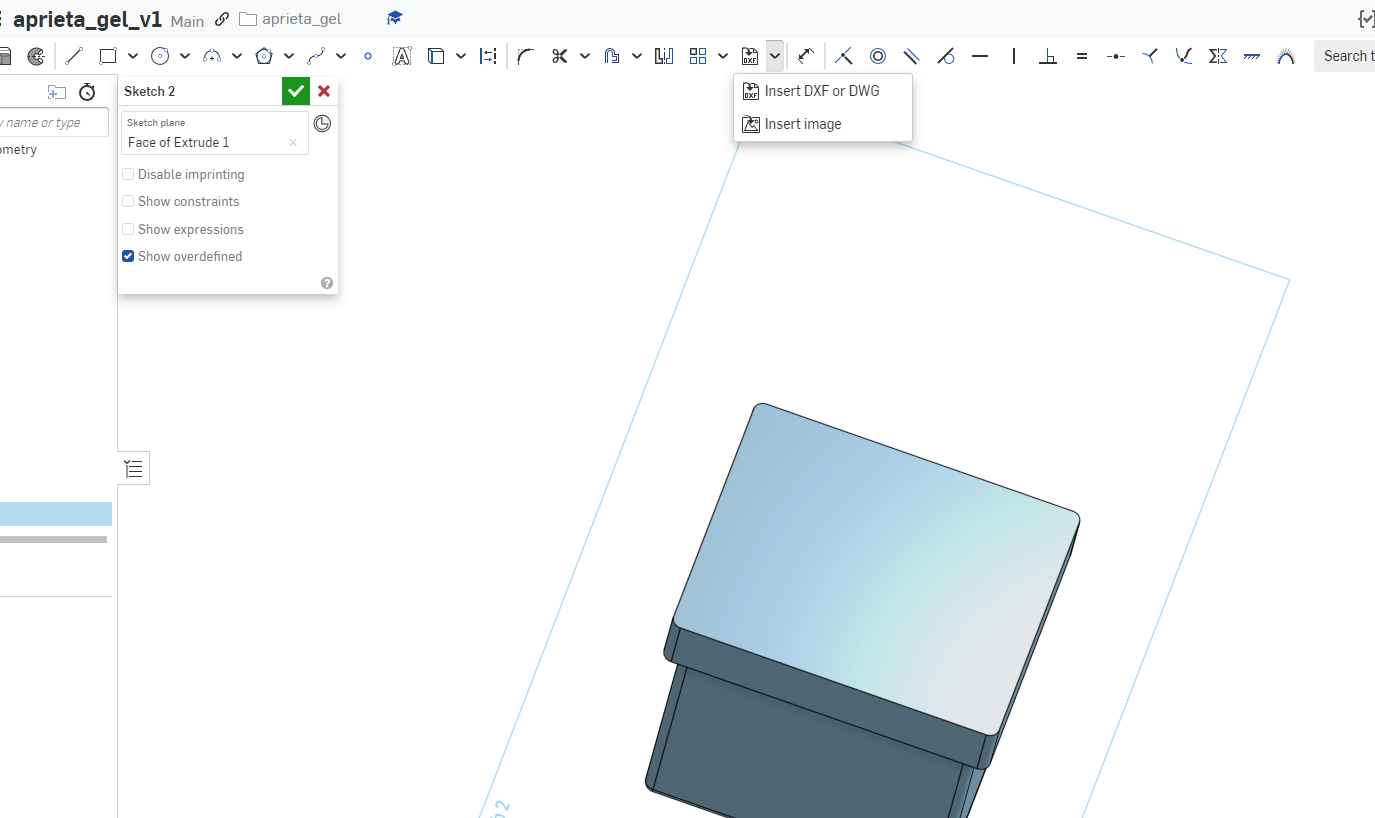Uncheck the Show overdefined checkbox
The width and height of the screenshot is (1375, 818).
pos(128,256)
